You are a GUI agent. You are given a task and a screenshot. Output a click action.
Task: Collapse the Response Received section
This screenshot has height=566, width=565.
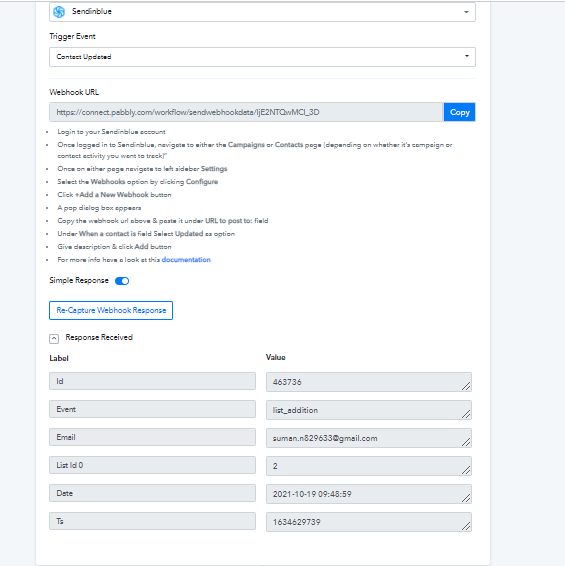54,338
